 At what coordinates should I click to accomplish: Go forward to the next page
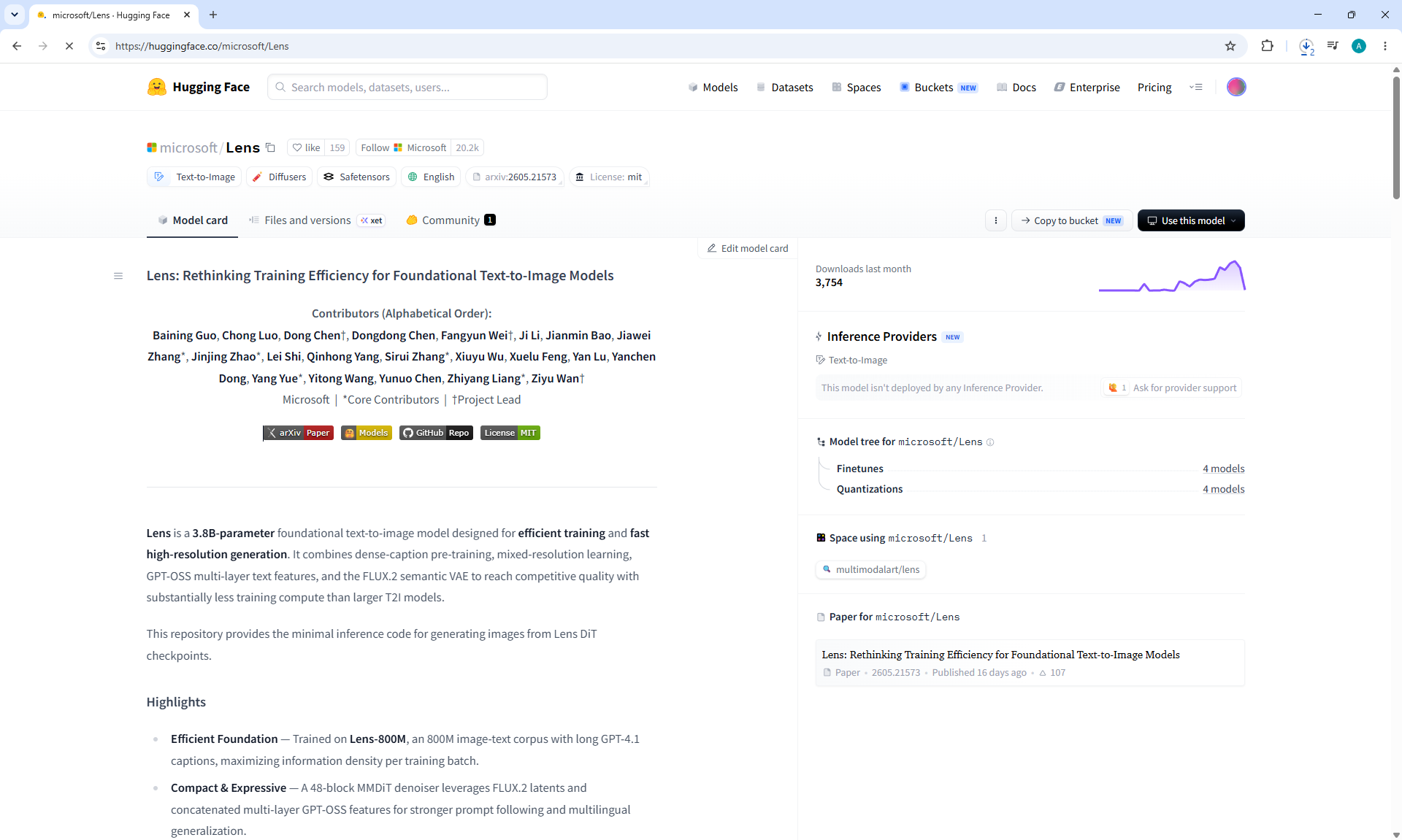43,46
